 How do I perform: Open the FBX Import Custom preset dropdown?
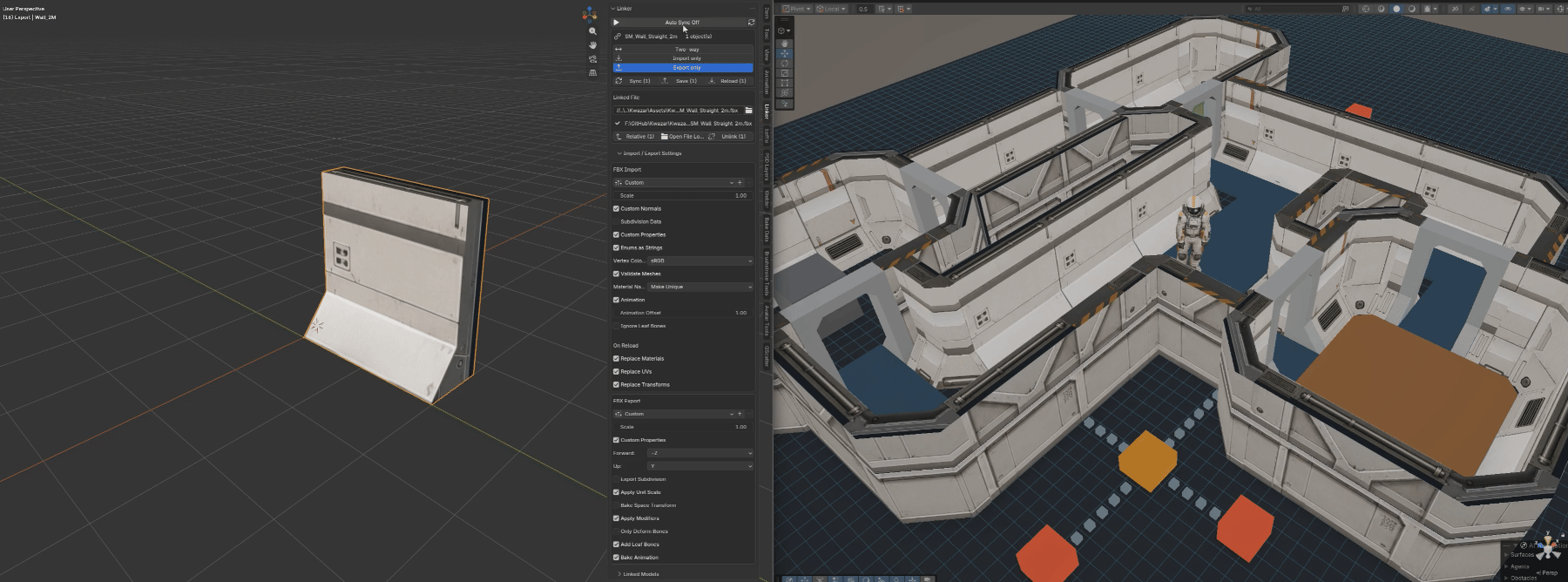(x=673, y=183)
